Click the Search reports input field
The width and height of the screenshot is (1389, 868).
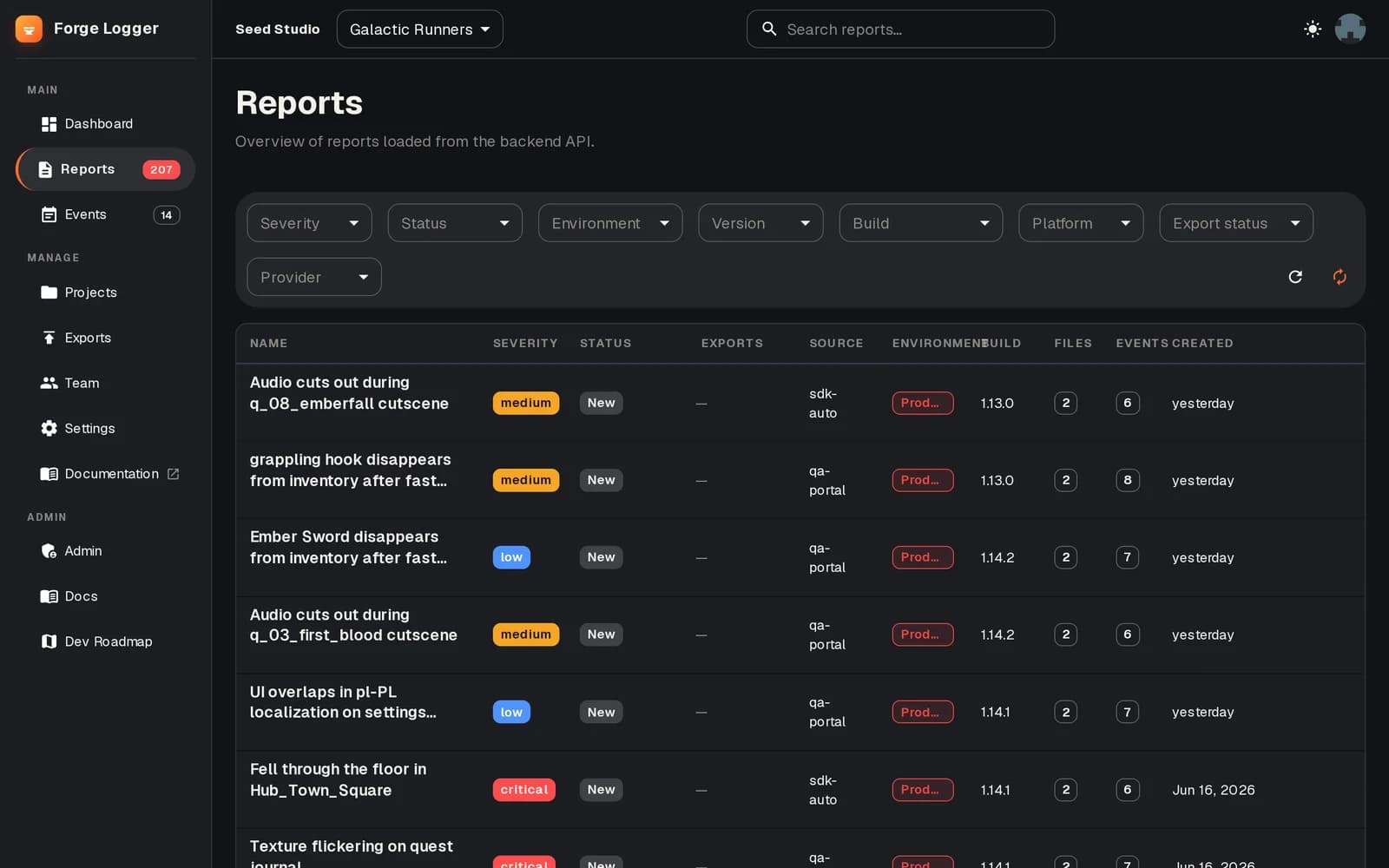[900, 29]
